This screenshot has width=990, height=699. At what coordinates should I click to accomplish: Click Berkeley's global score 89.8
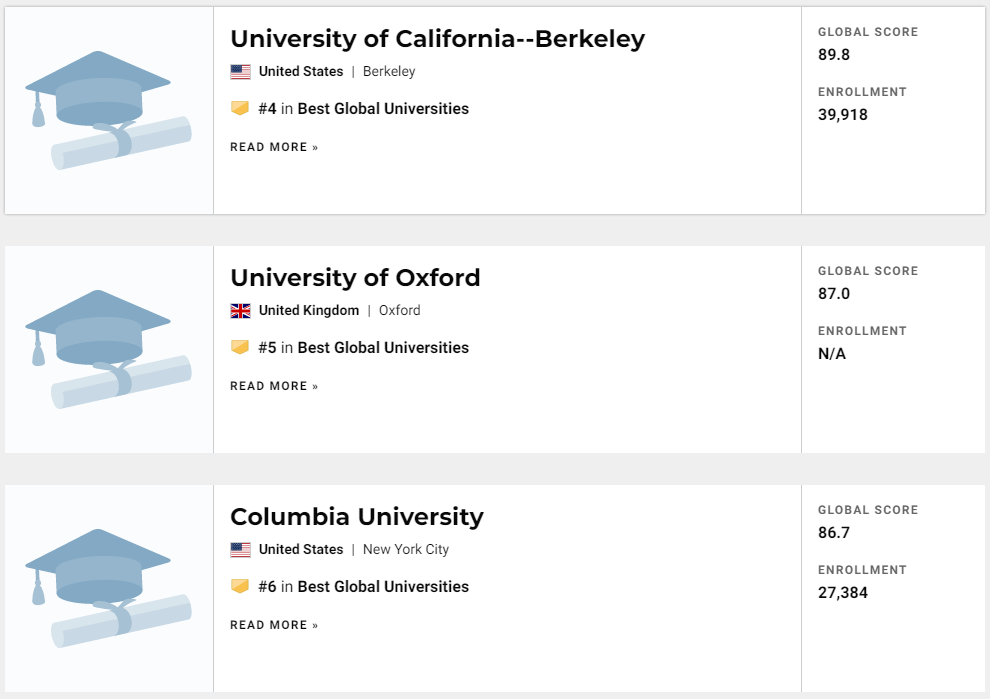pyautogui.click(x=834, y=55)
